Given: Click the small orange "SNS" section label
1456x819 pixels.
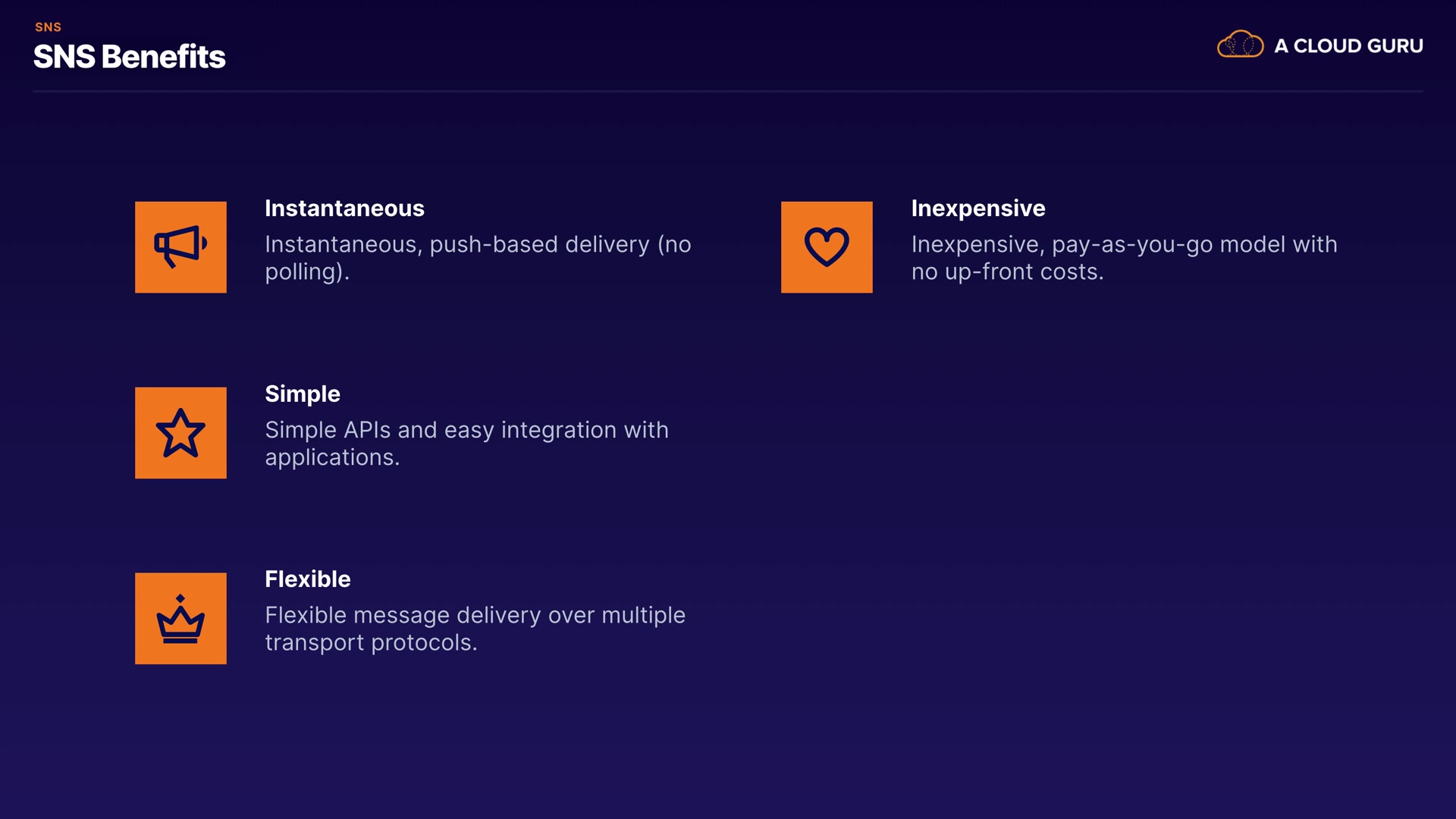Looking at the screenshot, I should 48,27.
